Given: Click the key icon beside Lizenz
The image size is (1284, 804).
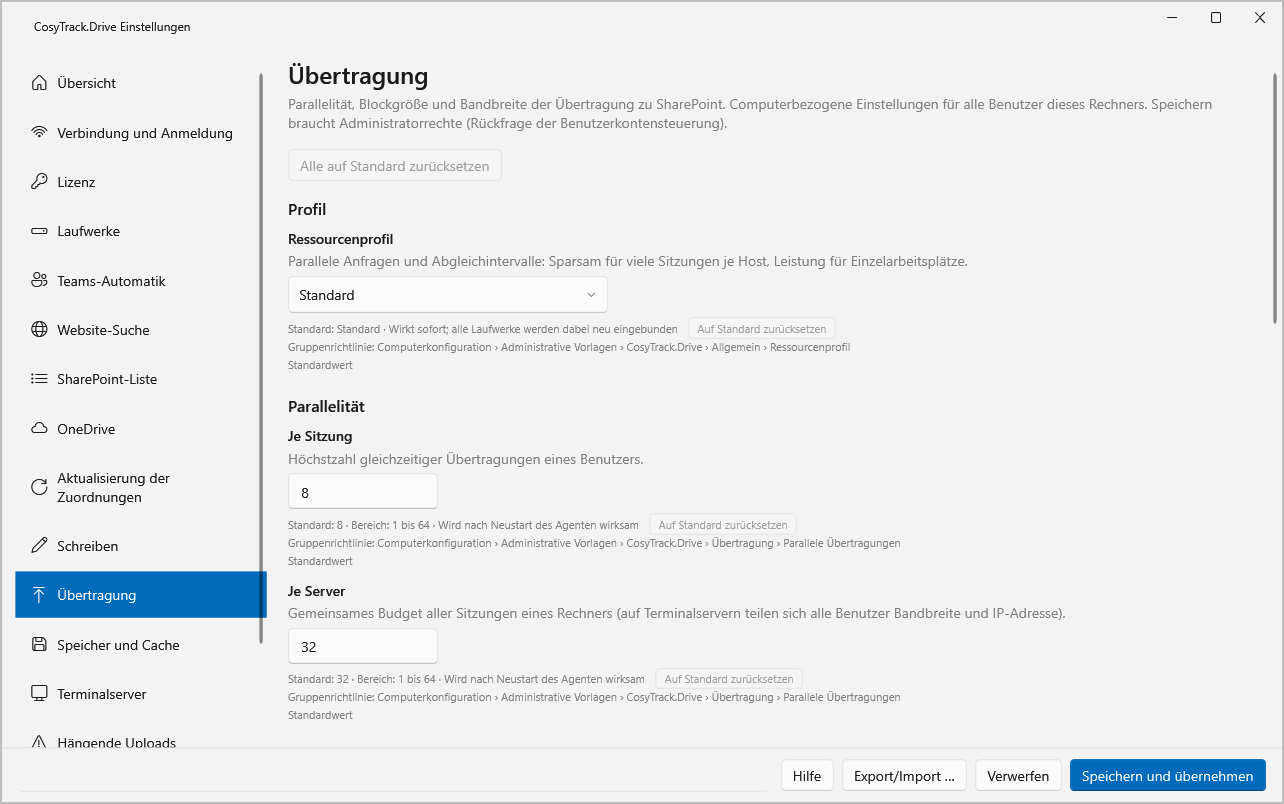Looking at the screenshot, I should pyautogui.click(x=39, y=182).
